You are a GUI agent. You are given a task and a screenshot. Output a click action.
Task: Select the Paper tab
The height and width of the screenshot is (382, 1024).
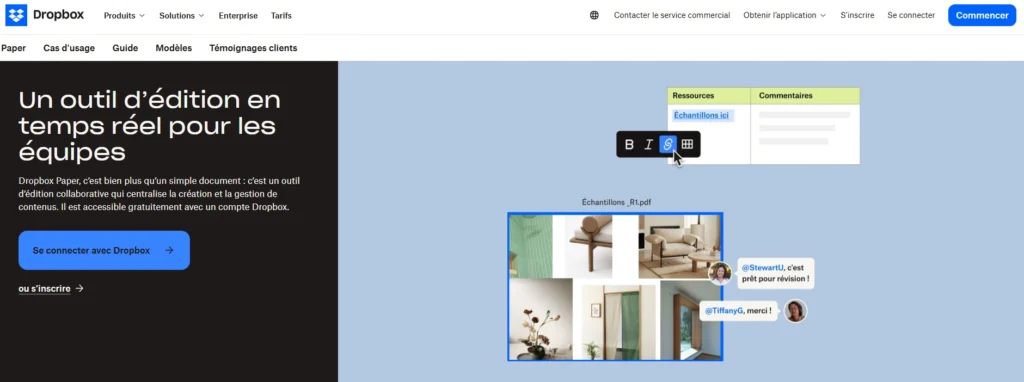point(14,48)
